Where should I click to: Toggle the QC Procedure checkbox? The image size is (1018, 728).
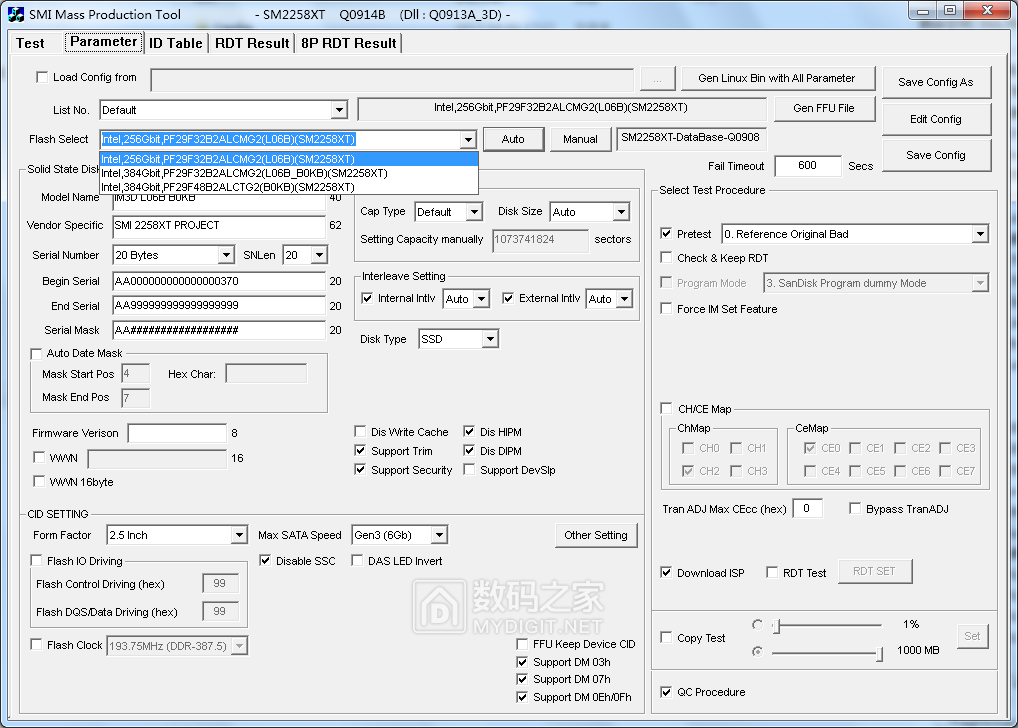click(x=667, y=692)
